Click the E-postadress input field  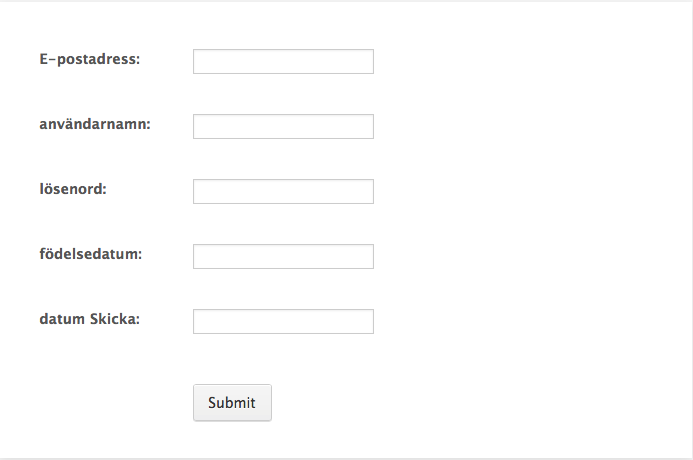coord(283,62)
